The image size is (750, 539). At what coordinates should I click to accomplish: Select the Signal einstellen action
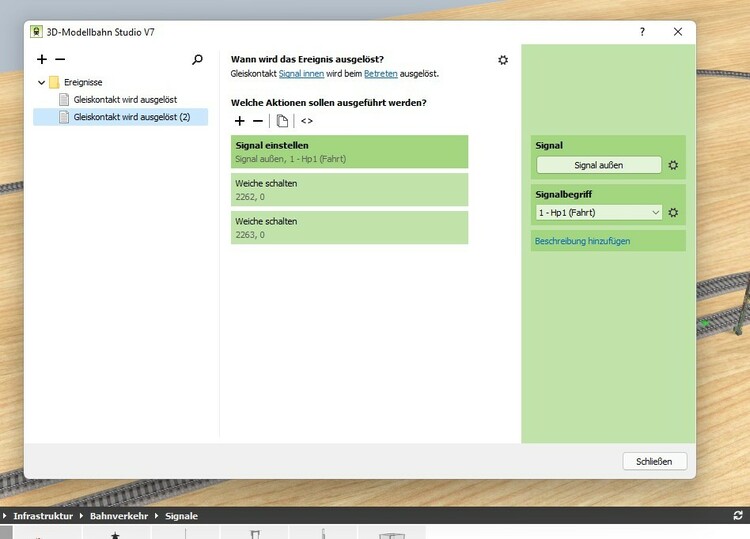[x=349, y=152]
